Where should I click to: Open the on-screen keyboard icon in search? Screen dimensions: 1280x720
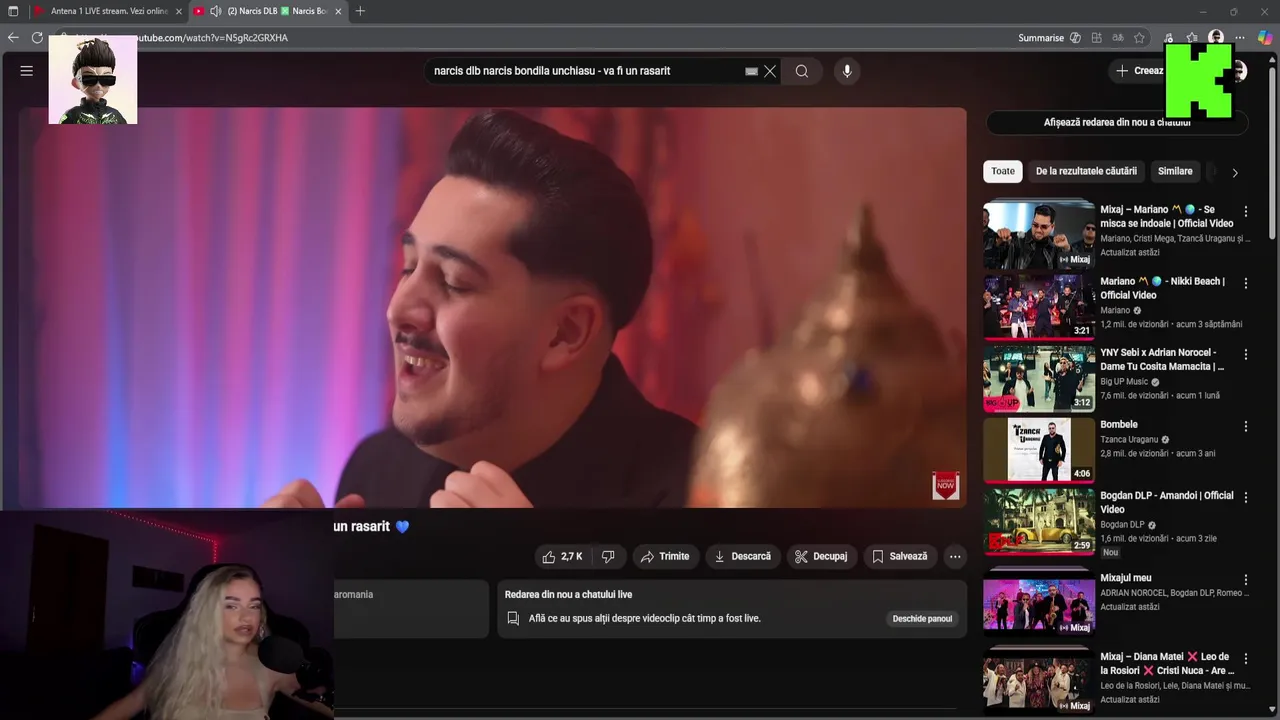click(x=751, y=71)
